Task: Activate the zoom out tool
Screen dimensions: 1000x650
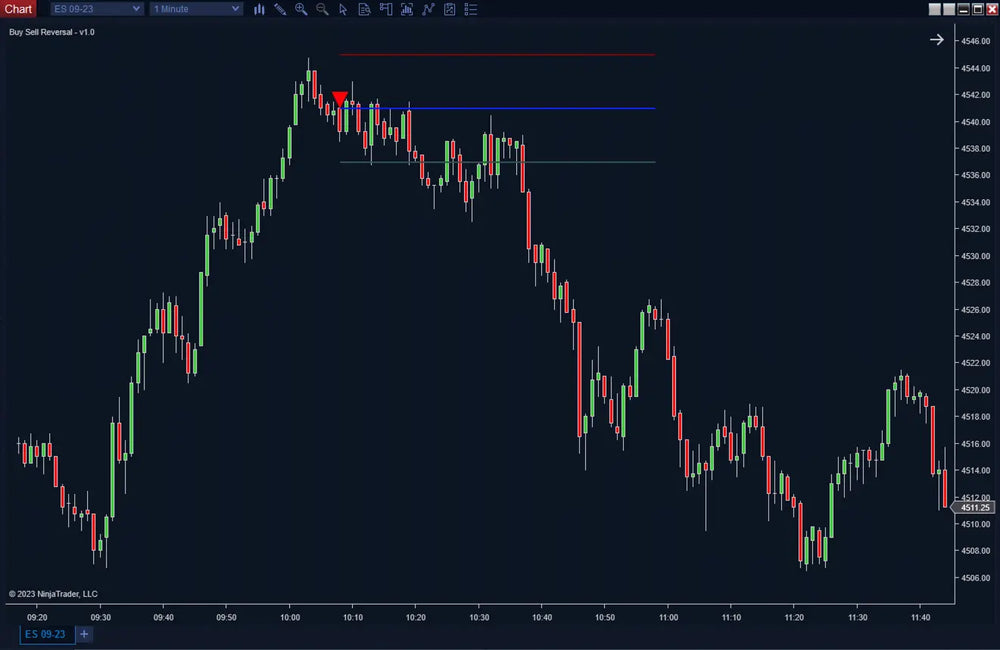Action: (x=322, y=9)
